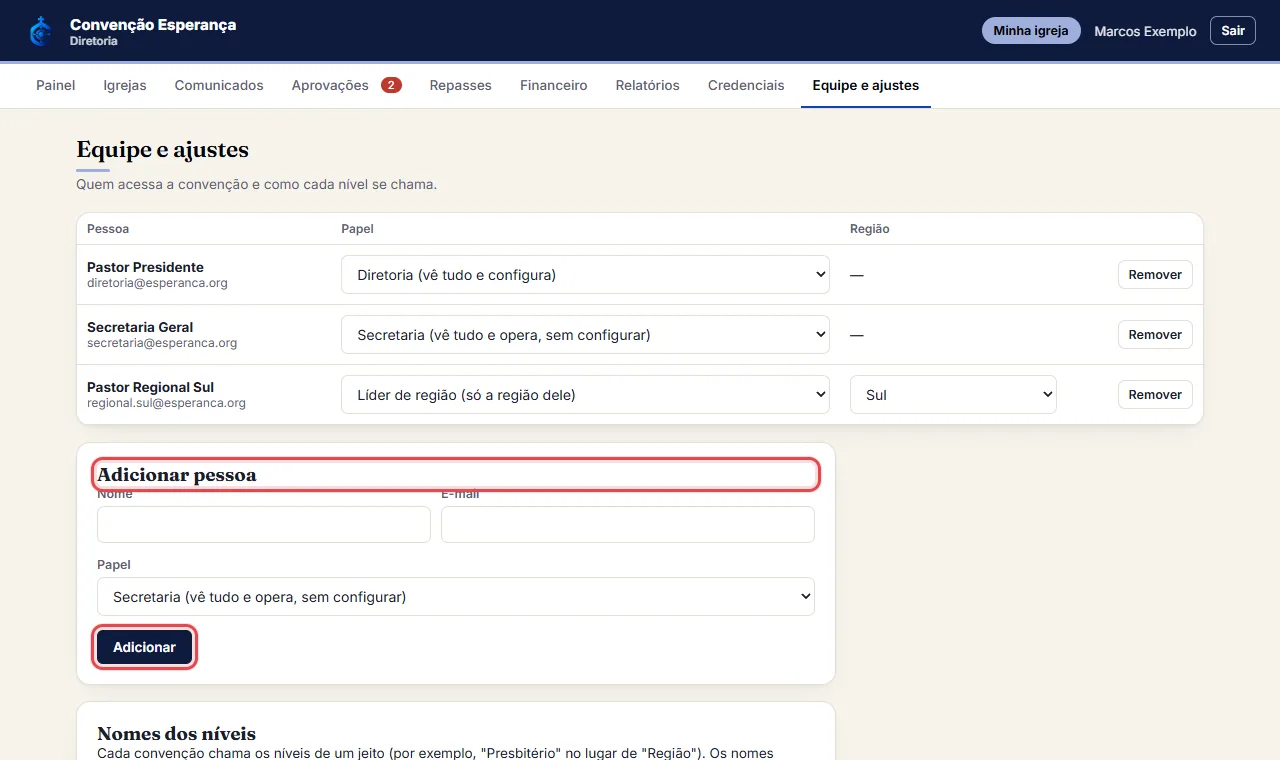View the Relatórios tab
This screenshot has width=1280, height=760.
pyautogui.click(x=648, y=85)
